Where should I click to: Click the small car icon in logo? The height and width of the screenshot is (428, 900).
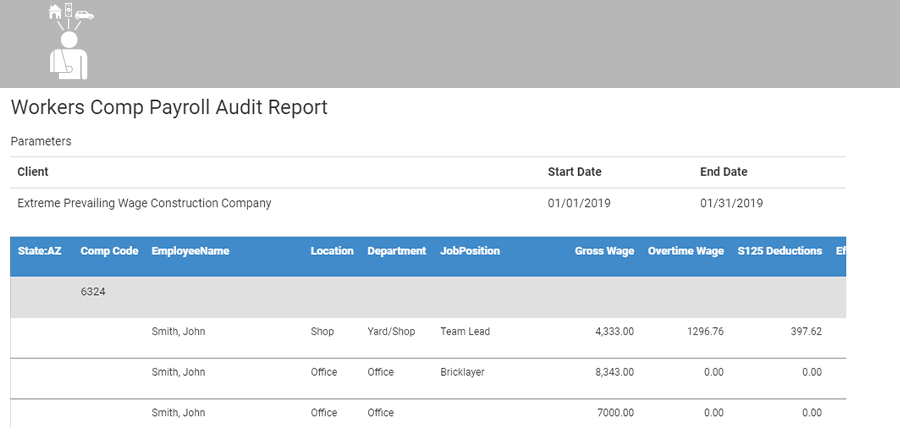tap(85, 15)
